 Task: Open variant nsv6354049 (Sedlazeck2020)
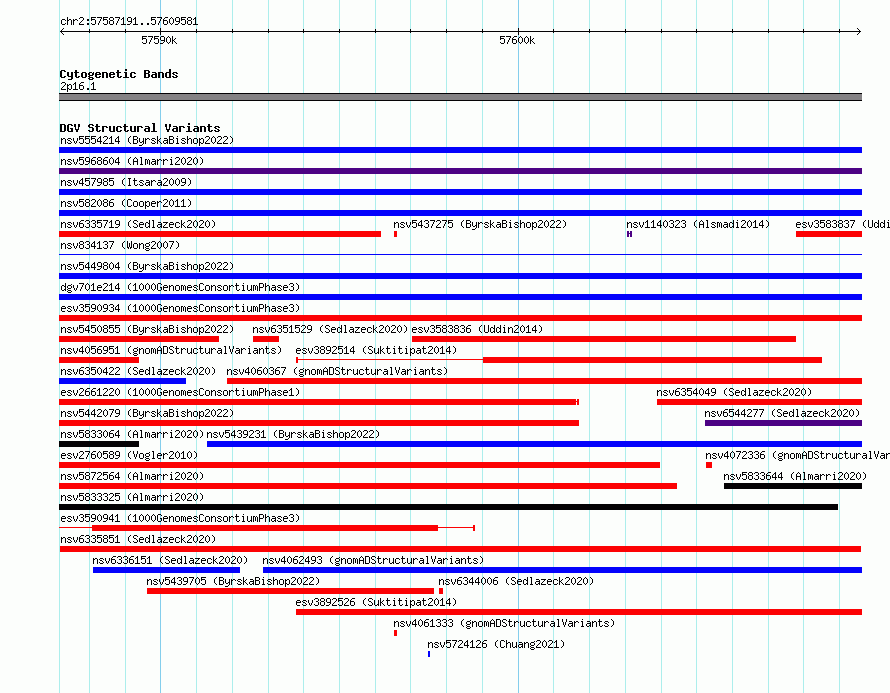coord(734,392)
